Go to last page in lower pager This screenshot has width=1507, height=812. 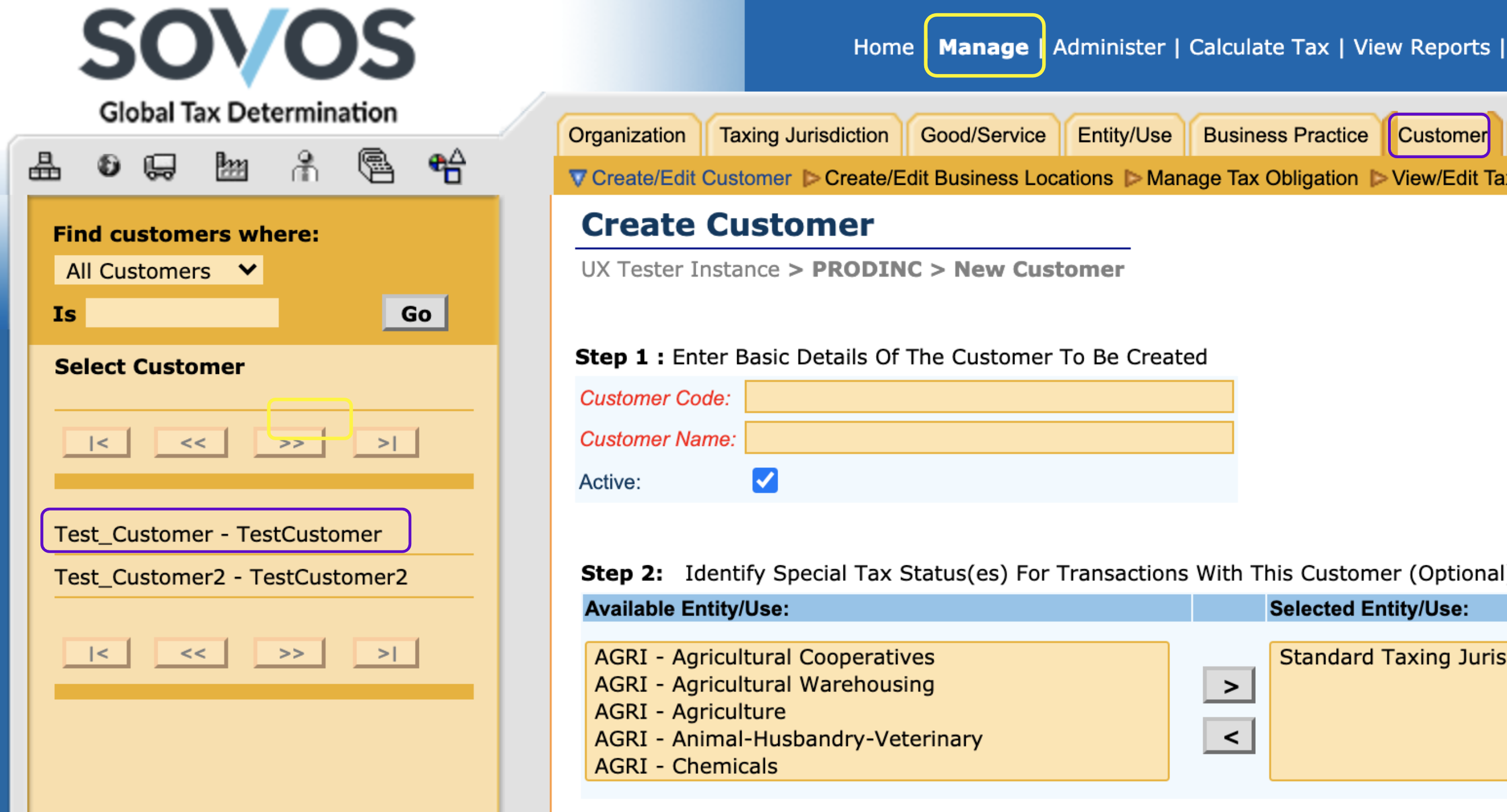(x=386, y=653)
